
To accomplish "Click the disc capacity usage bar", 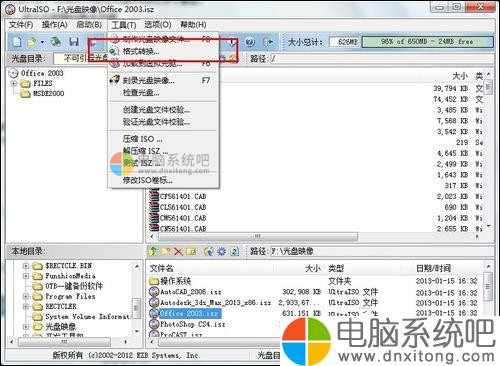I will [428, 42].
